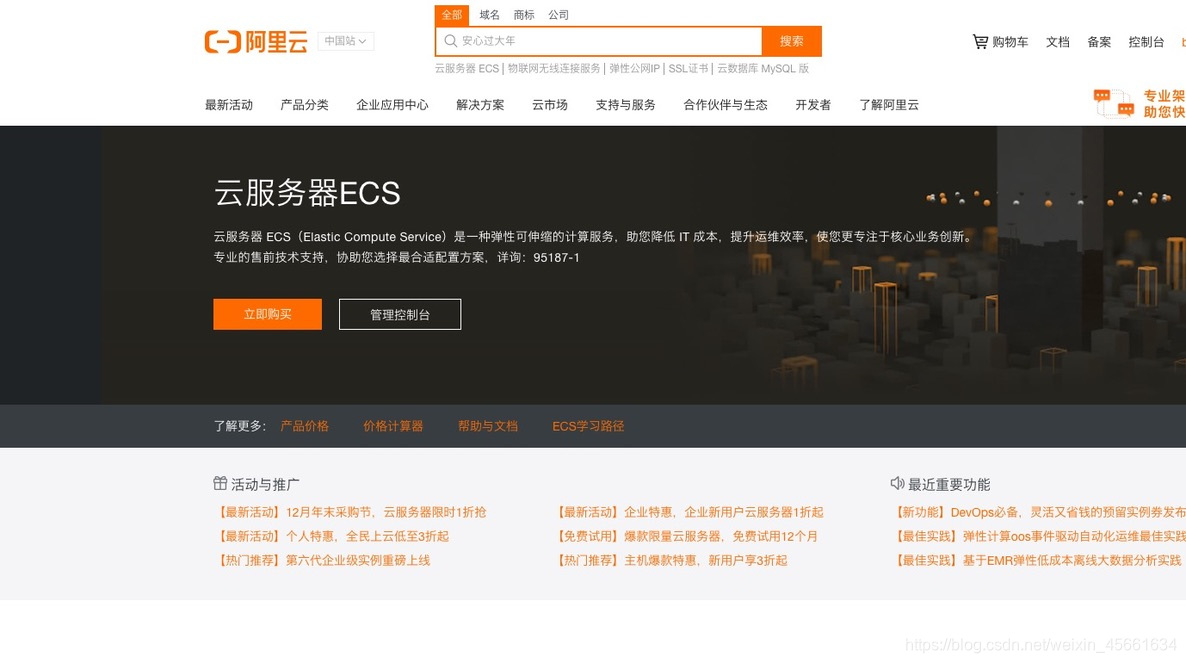Click the Aliyun logo
This screenshot has height=663, width=1186.
click(x=256, y=42)
